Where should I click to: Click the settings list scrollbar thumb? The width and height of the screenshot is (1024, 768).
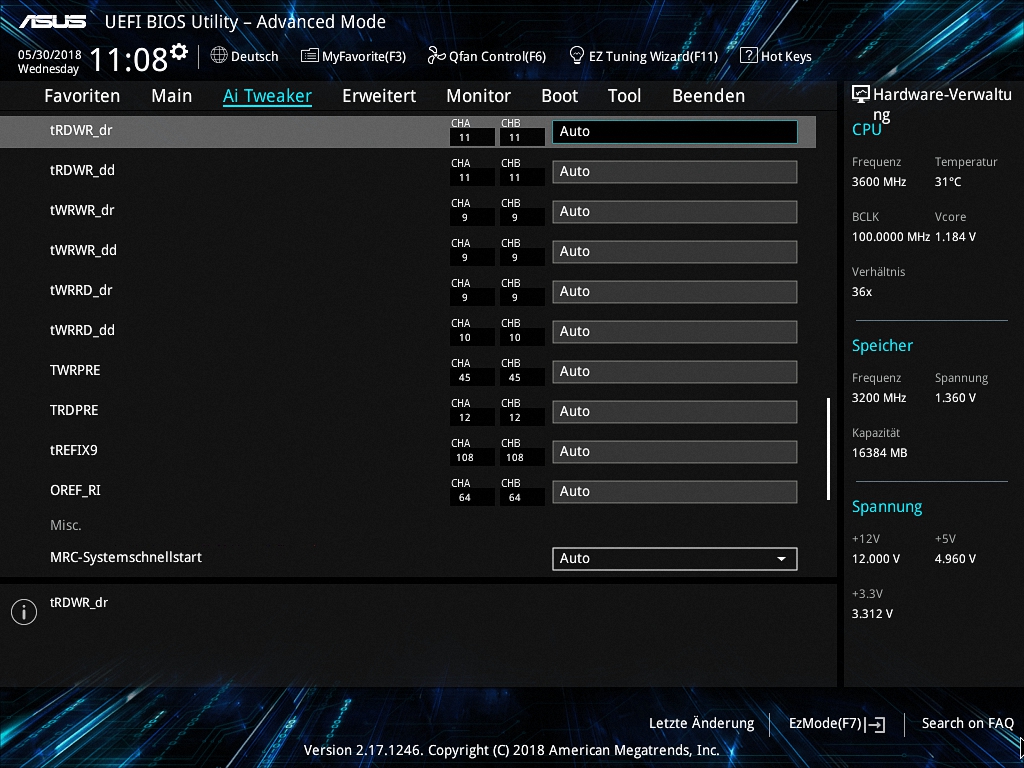coord(828,449)
